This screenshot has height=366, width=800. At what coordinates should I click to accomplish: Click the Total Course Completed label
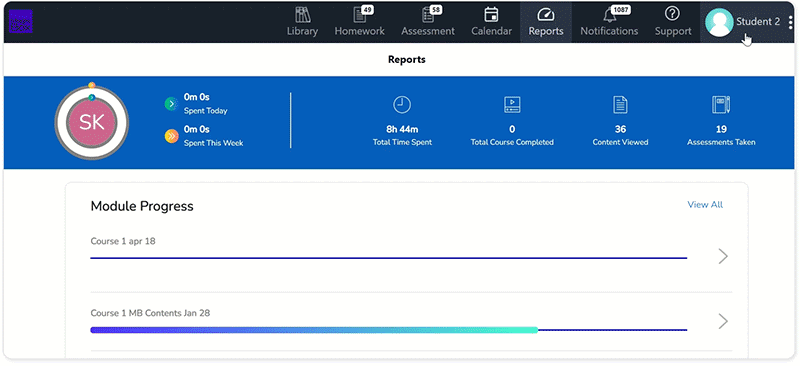[x=512, y=142]
